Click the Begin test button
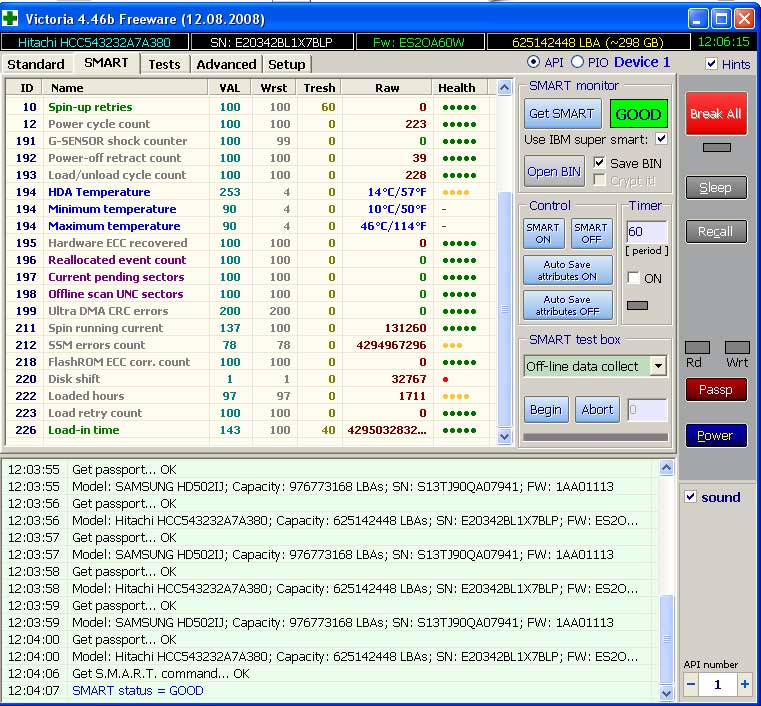The image size is (761, 706). 546,410
